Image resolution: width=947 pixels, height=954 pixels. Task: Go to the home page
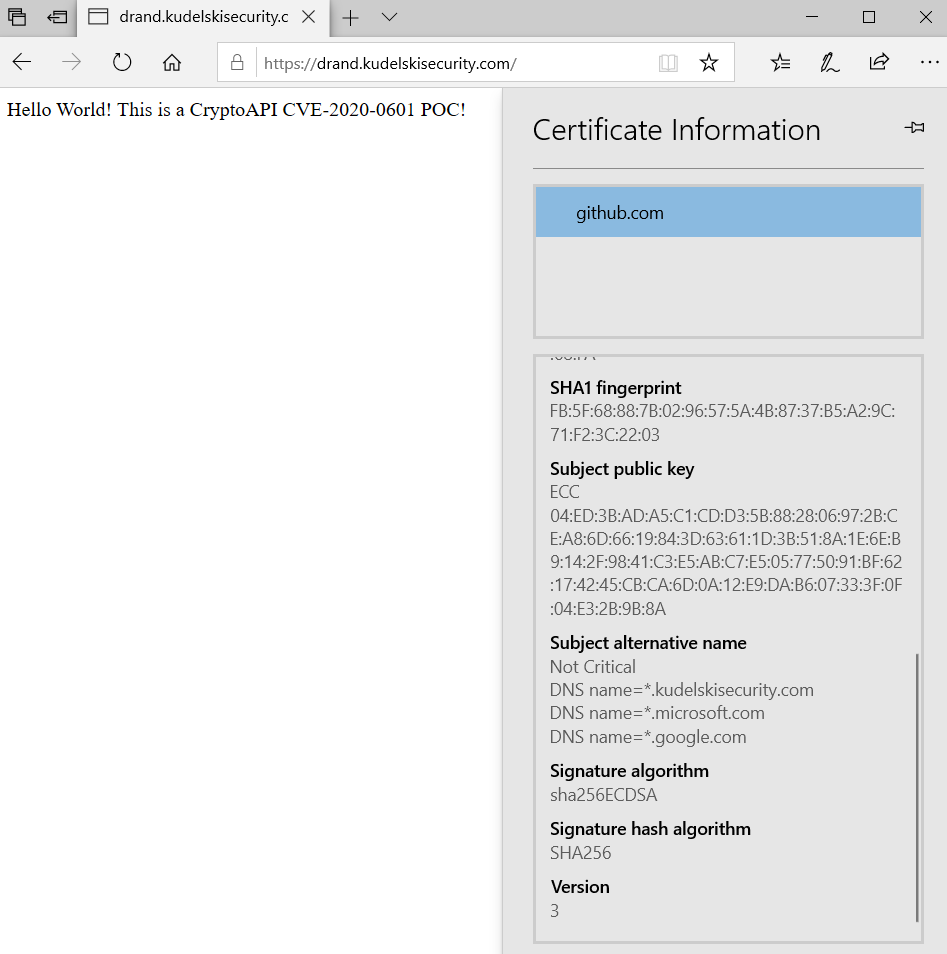[172, 62]
